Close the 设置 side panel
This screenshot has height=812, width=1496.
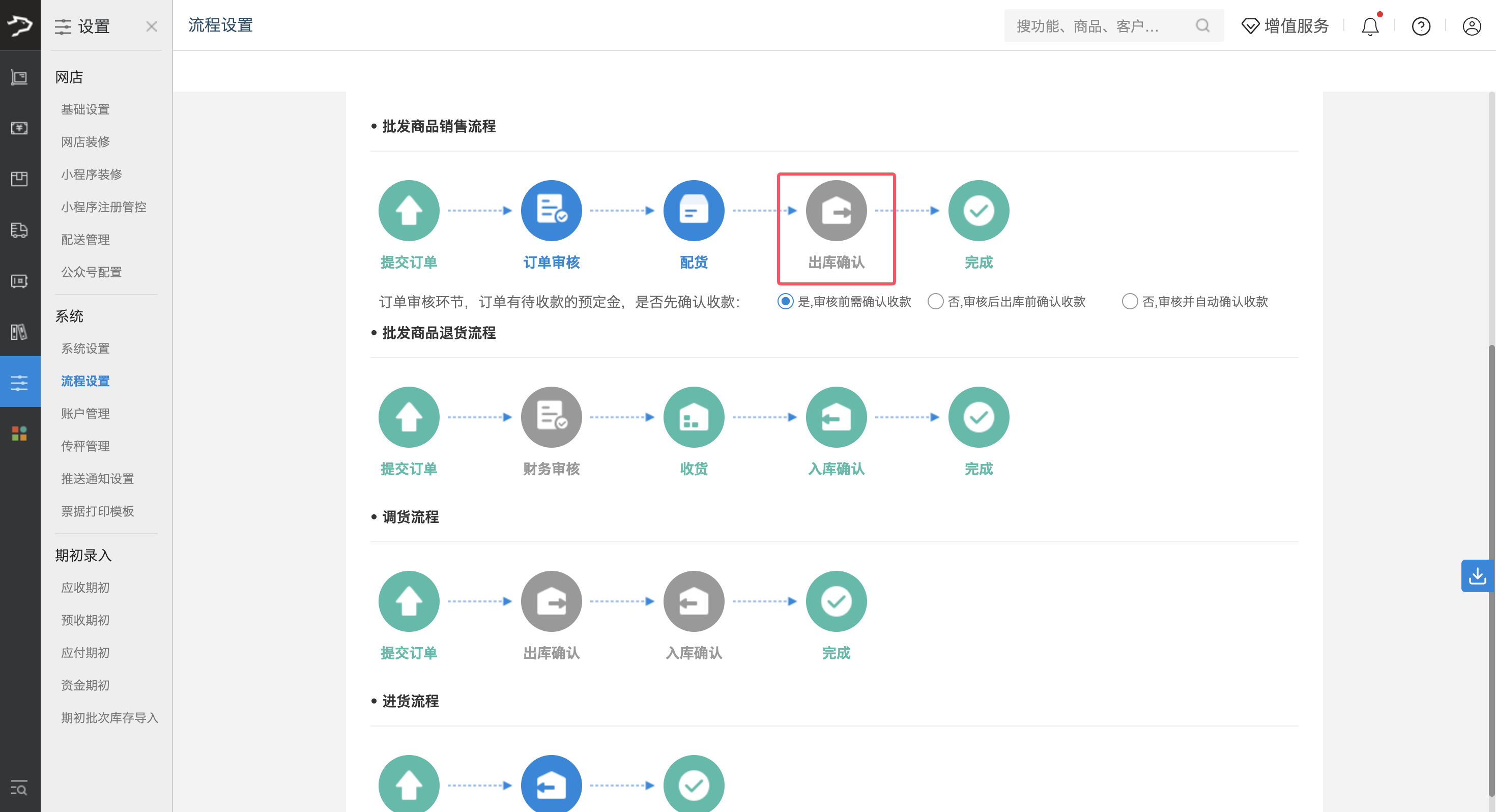coord(152,26)
